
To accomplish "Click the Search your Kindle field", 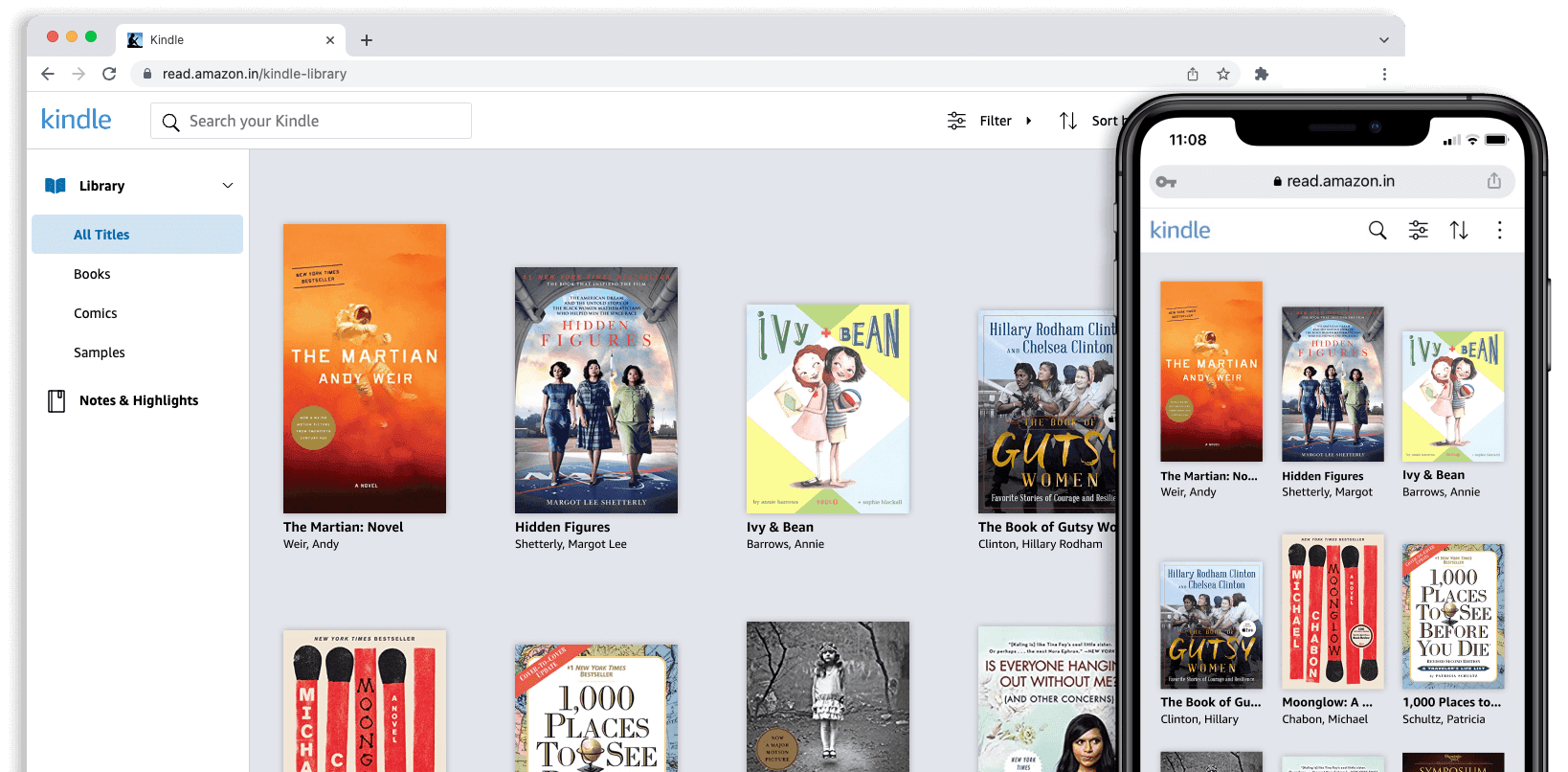I will [x=311, y=121].
